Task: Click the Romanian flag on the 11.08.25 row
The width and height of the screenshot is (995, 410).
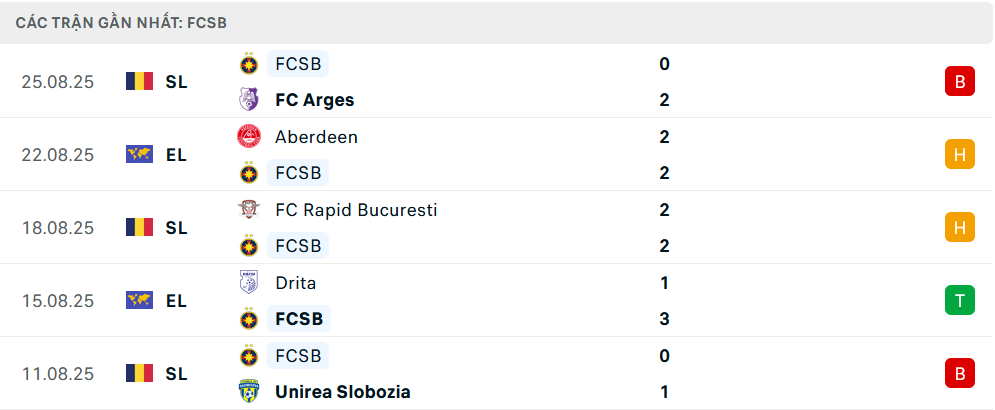Action: [139, 374]
